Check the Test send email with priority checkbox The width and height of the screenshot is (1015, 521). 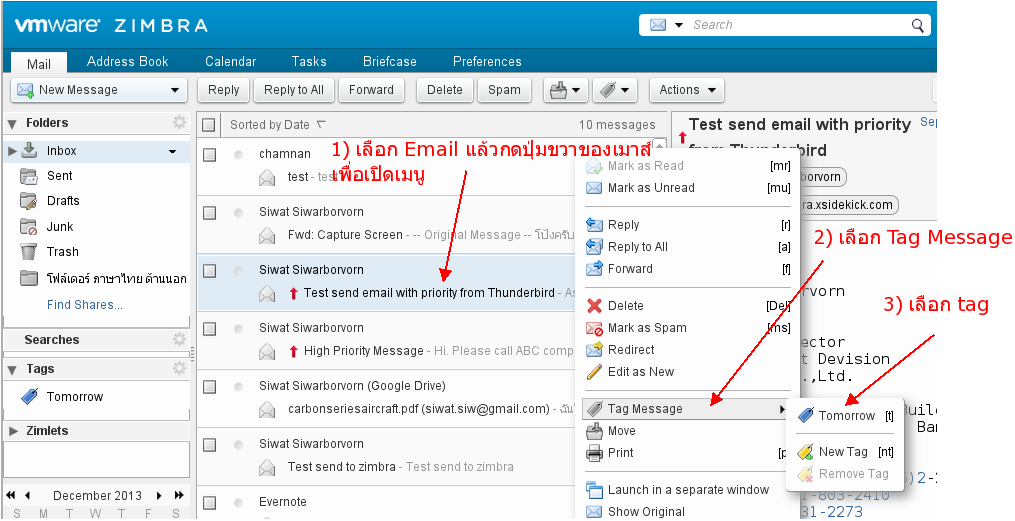click(x=209, y=271)
